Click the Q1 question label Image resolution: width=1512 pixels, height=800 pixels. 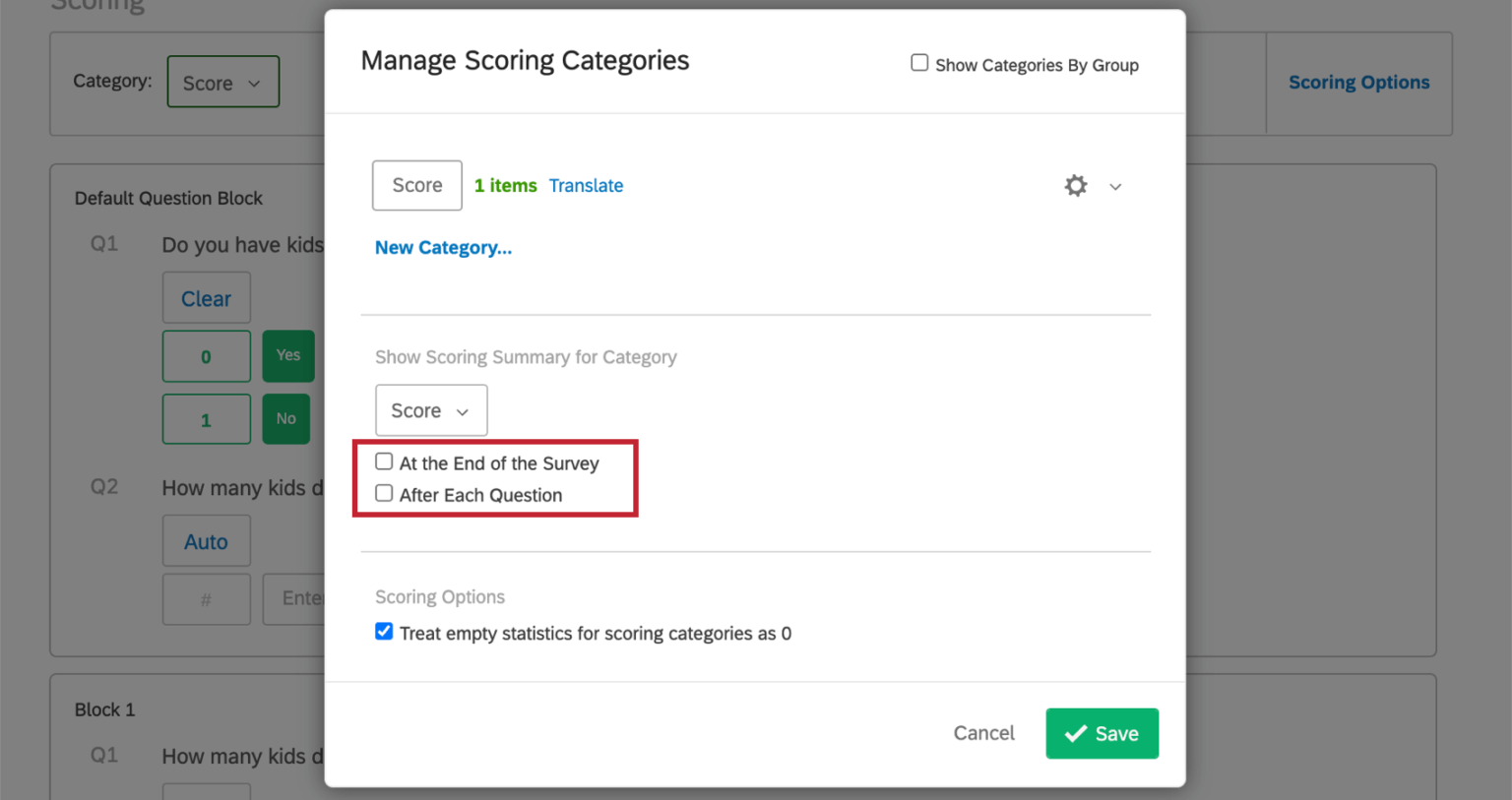[103, 244]
